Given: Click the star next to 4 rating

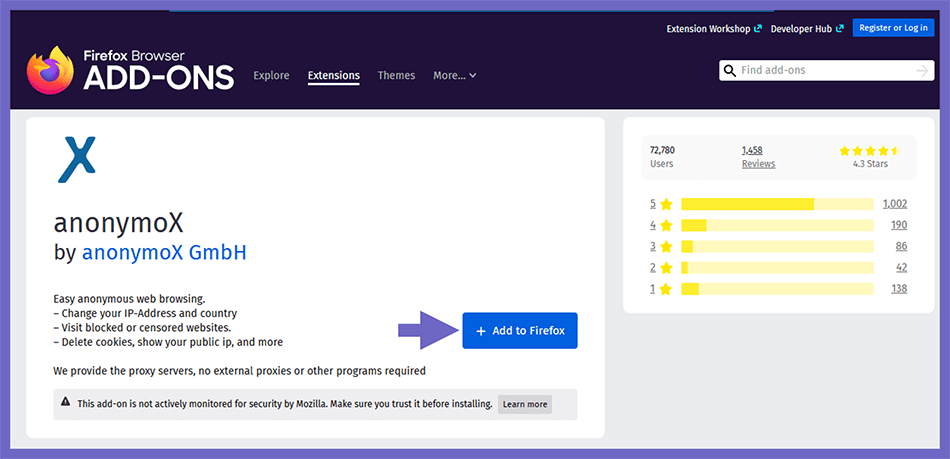Looking at the screenshot, I should 666,225.
